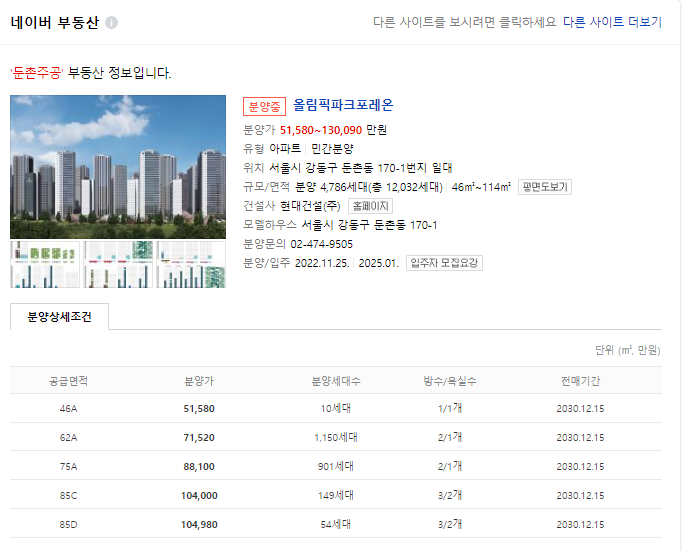Click the 전매기간 column header
The width and height of the screenshot is (683, 551).
580,381
